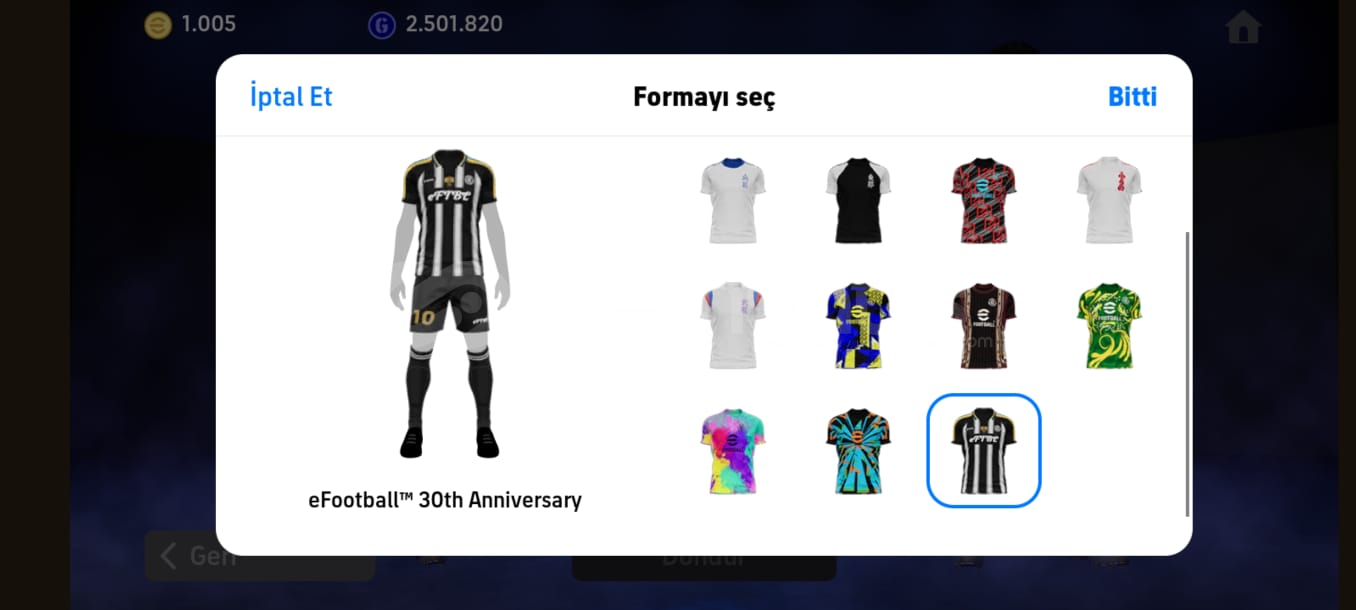Click the jersey list scrollbar
The width and height of the screenshot is (1356, 610).
point(1187,374)
